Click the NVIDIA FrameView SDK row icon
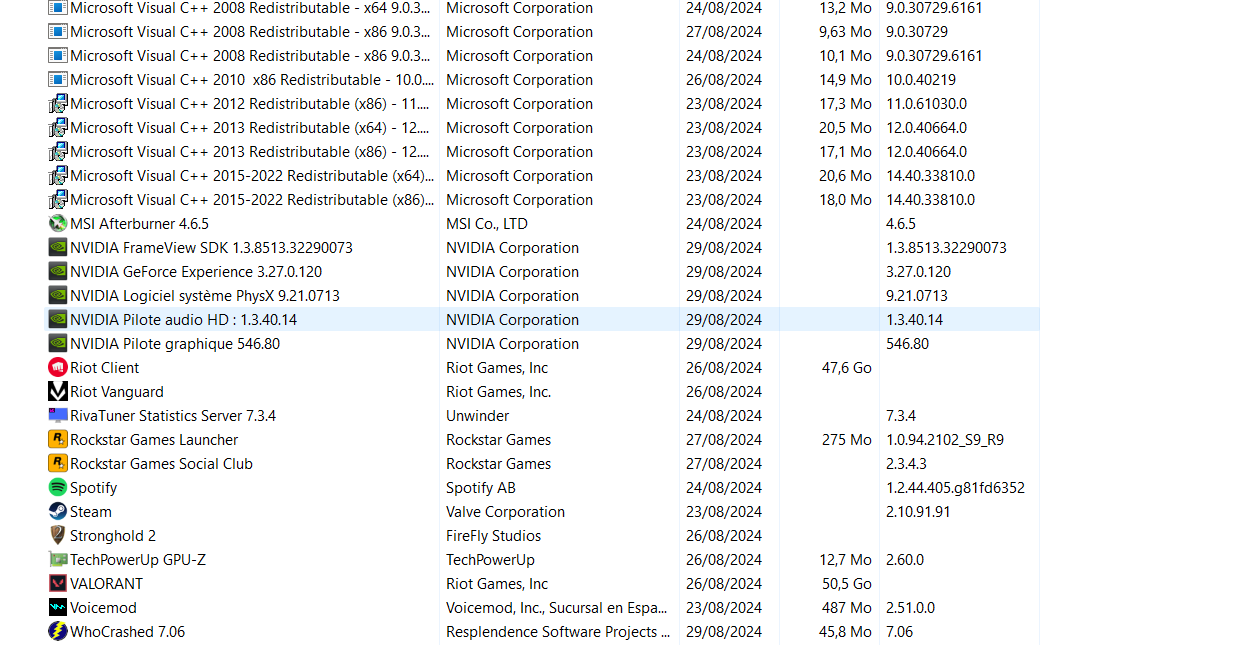Image resolution: width=1251 pixels, height=645 pixels. click(x=58, y=248)
